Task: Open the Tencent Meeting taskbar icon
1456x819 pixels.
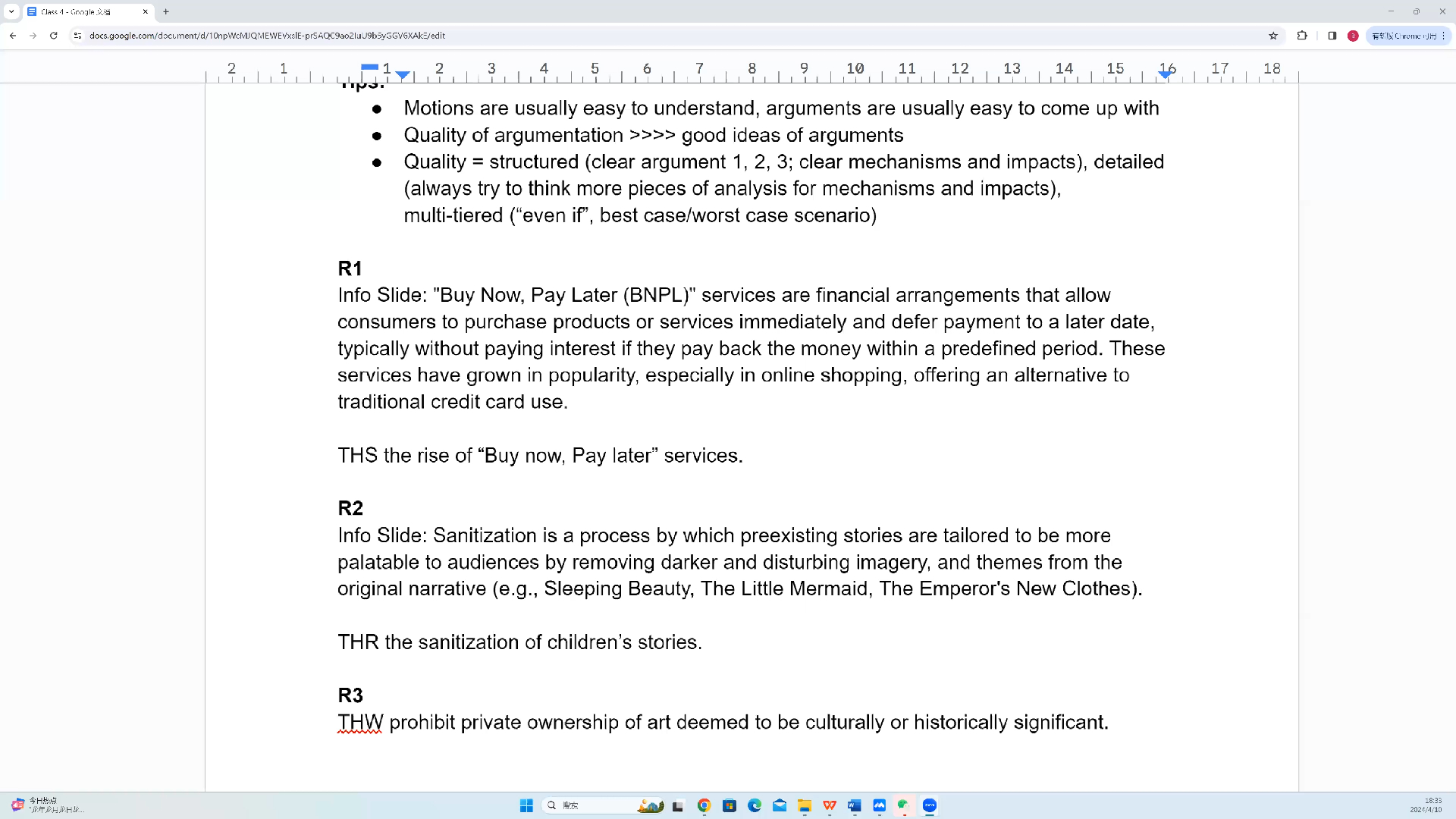Action: pyautogui.click(x=880, y=805)
